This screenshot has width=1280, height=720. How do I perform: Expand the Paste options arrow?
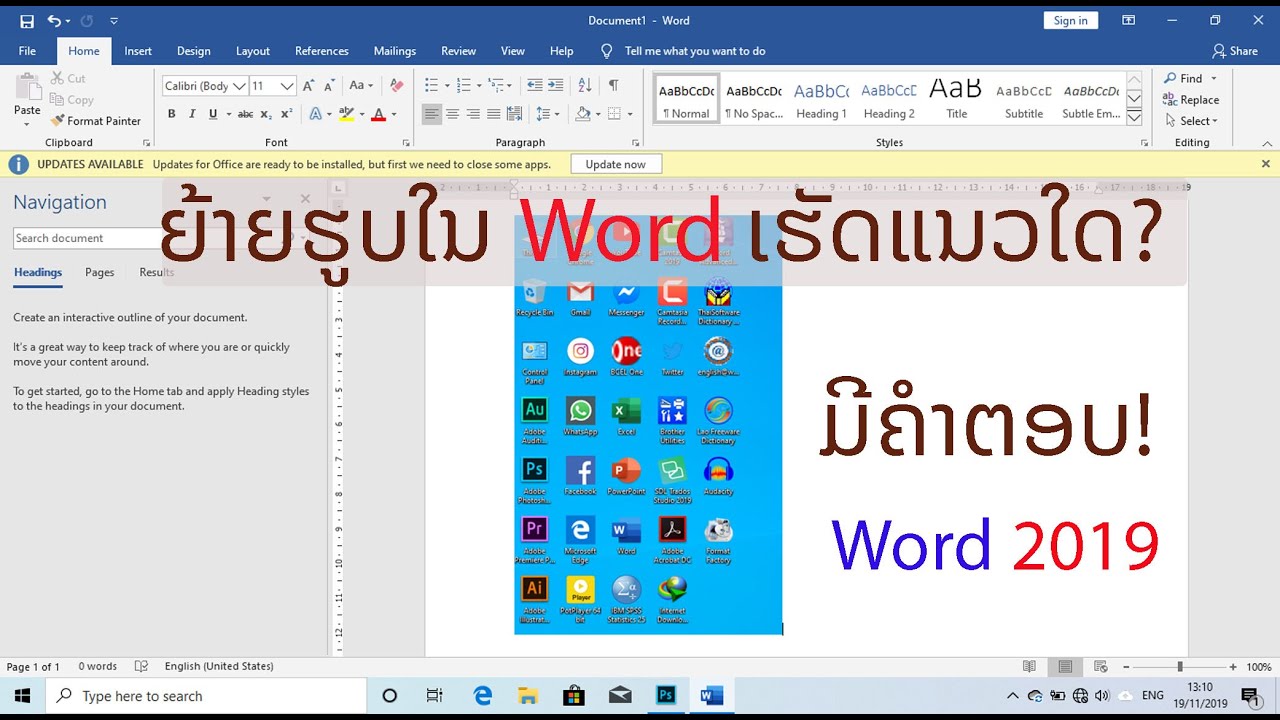[27, 125]
